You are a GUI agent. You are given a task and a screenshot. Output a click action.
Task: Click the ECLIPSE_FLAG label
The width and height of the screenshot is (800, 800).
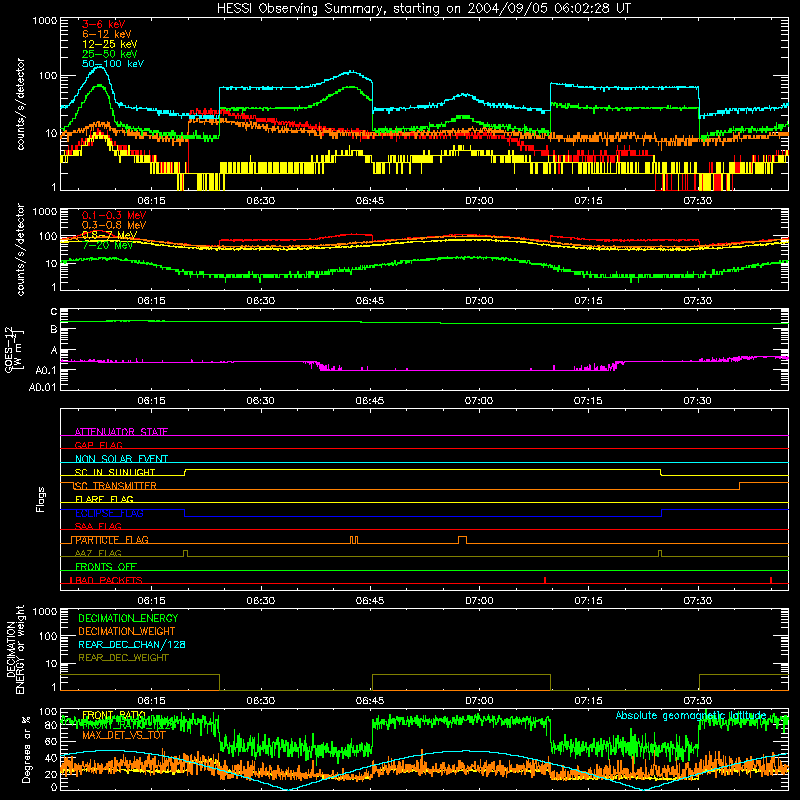click(x=109, y=513)
